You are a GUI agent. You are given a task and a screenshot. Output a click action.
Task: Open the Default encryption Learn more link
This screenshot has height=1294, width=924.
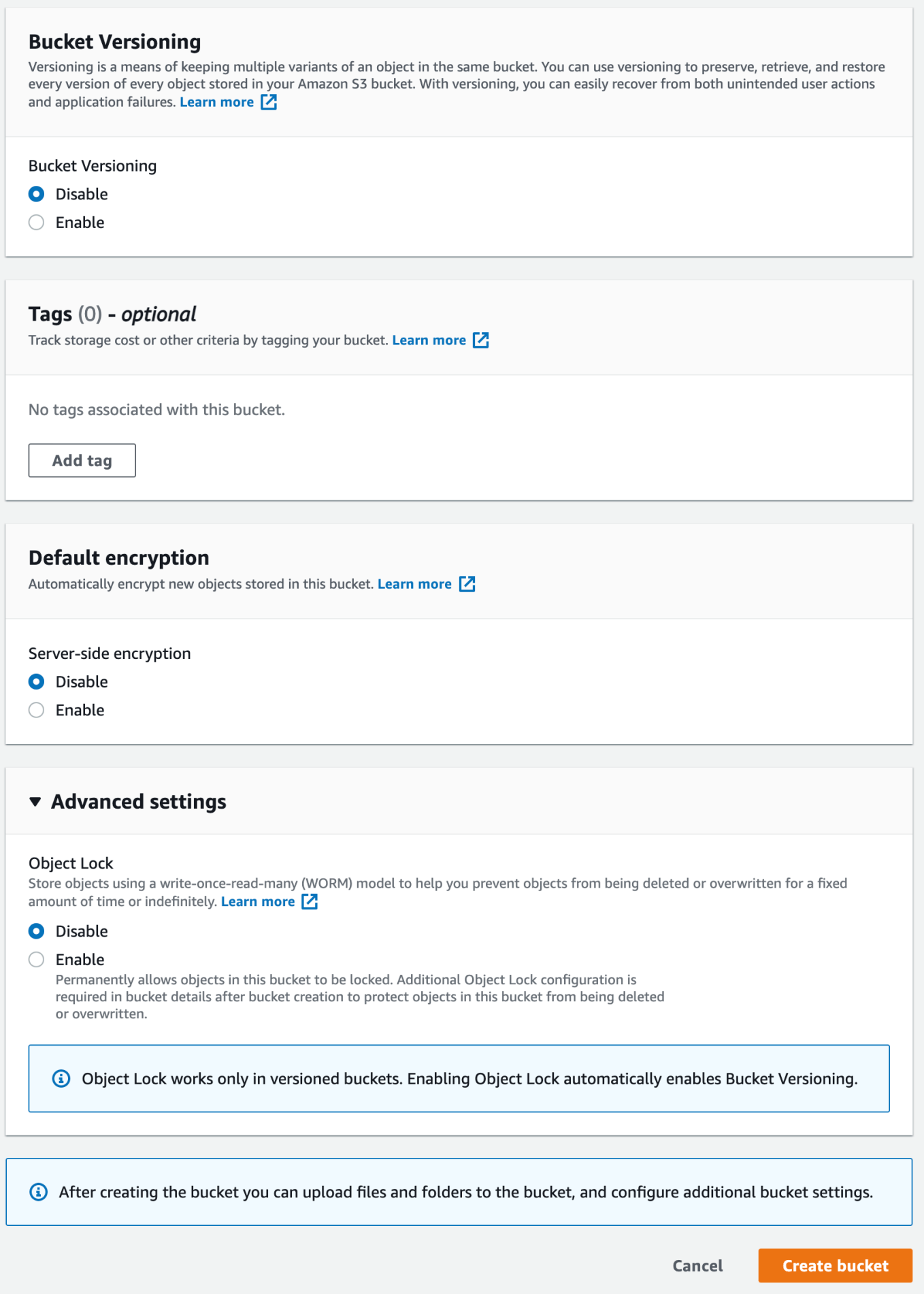point(414,583)
